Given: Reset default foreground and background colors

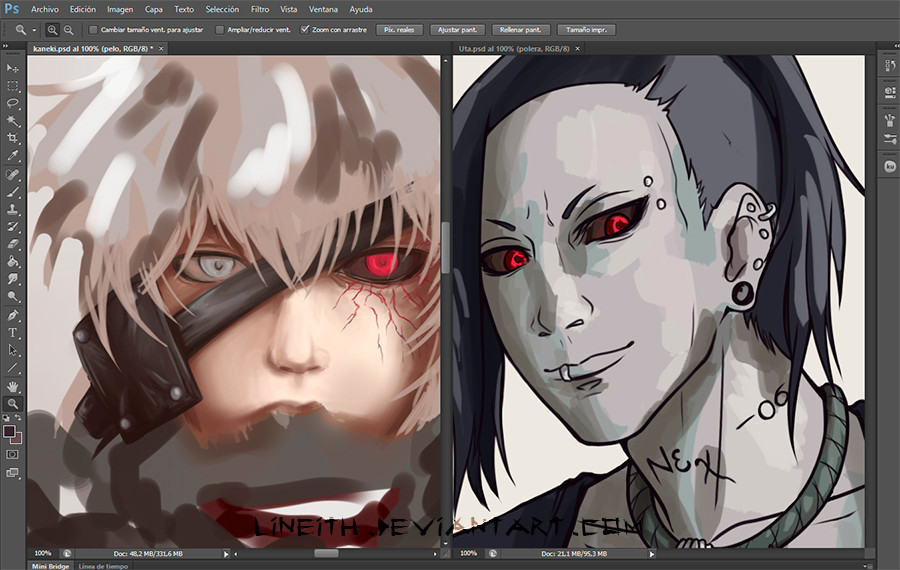Looking at the screenshot, I should [x=6, y=418].
